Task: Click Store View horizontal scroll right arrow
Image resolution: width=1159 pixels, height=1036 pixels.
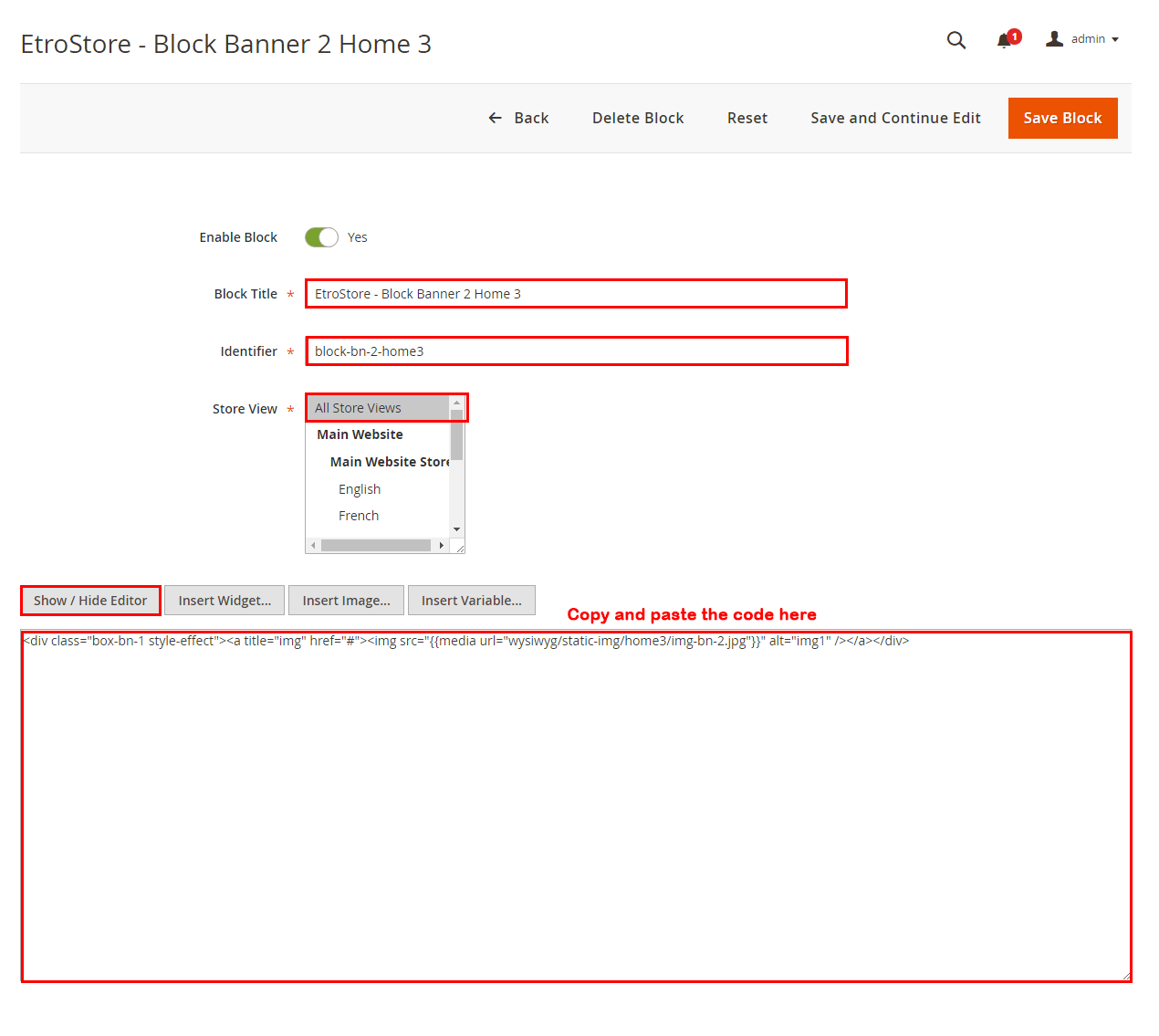Action: [442, 546]
